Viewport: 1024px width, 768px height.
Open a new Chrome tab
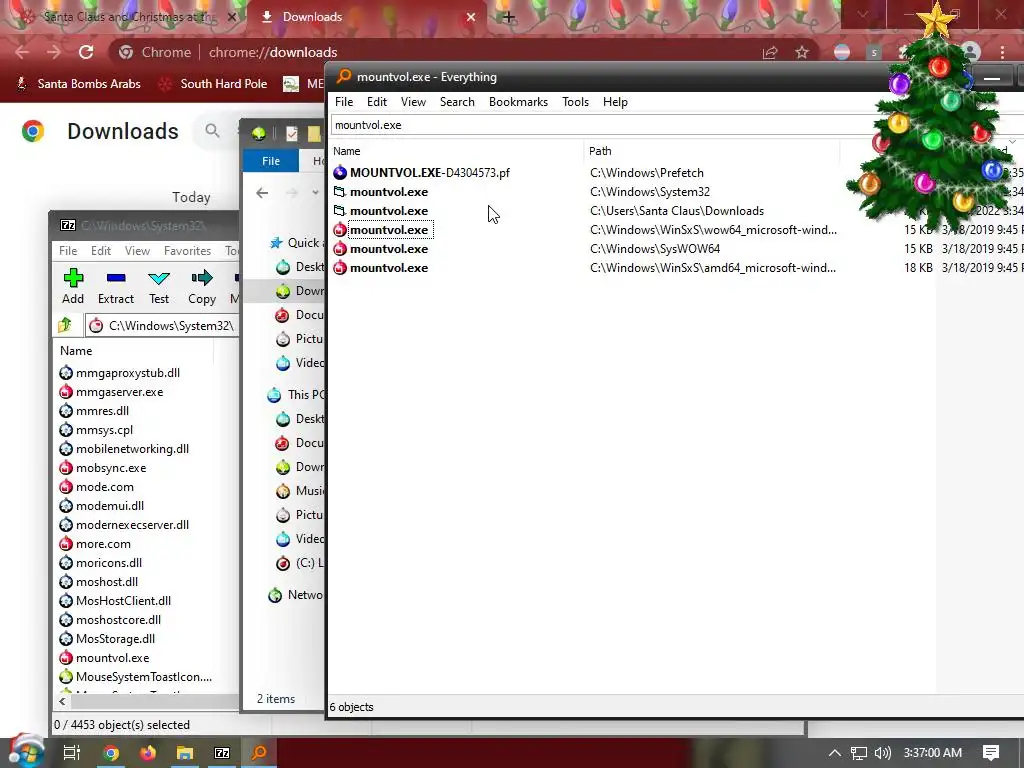point(509,17)
